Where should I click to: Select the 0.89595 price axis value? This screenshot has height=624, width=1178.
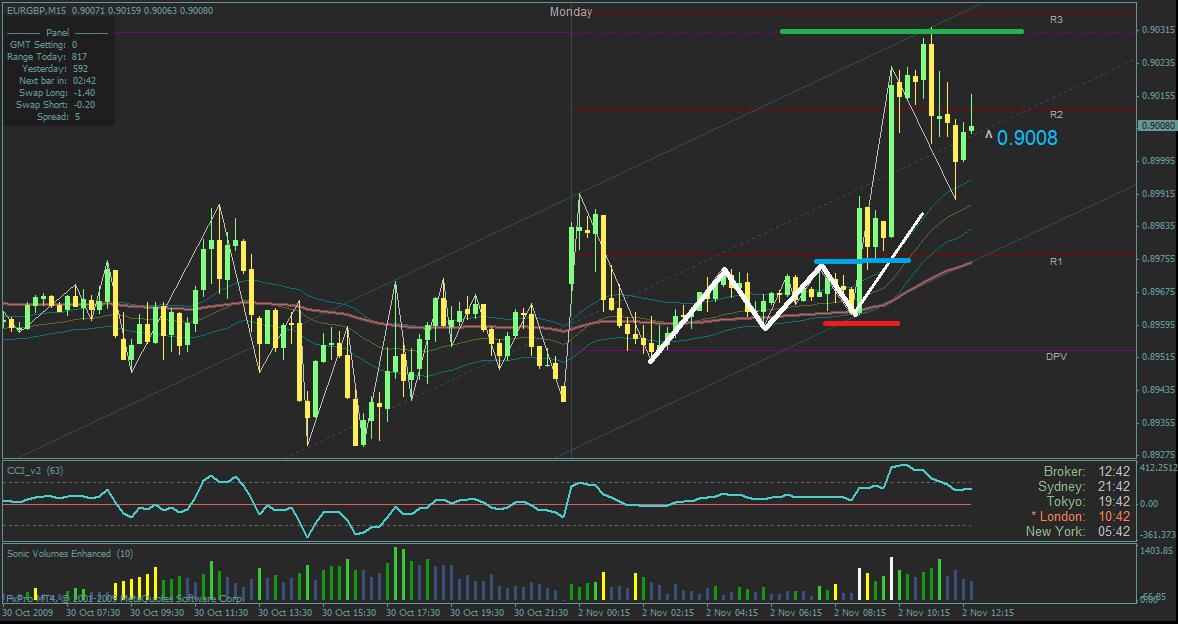tap(1158, 325)
